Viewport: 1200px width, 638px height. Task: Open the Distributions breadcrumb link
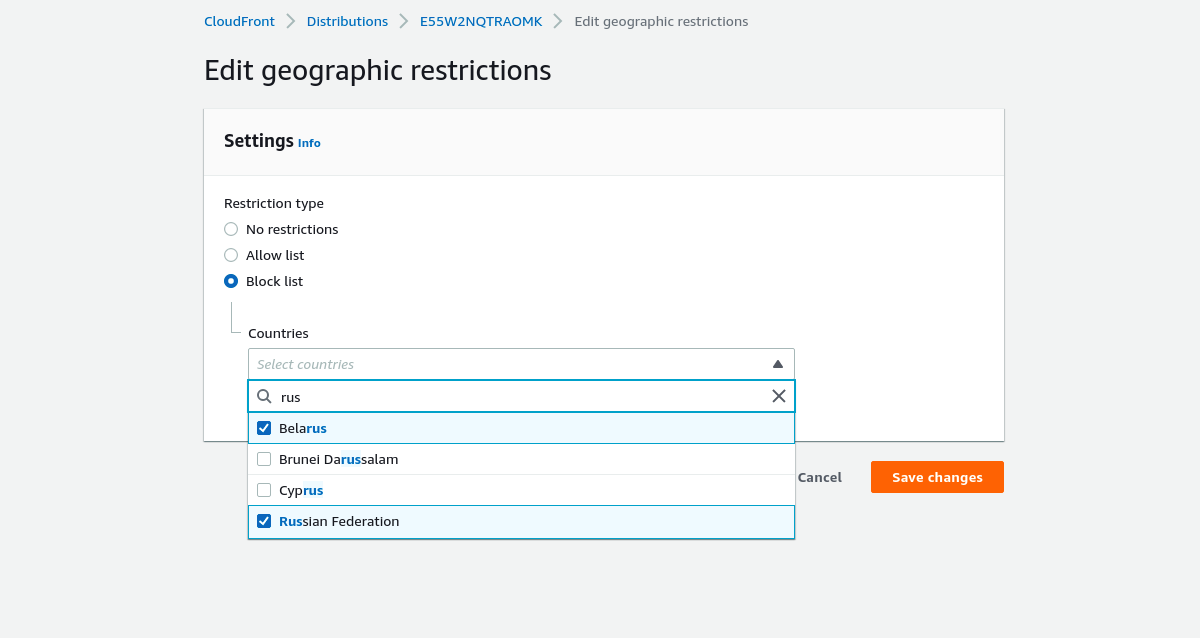click(347, 20)
